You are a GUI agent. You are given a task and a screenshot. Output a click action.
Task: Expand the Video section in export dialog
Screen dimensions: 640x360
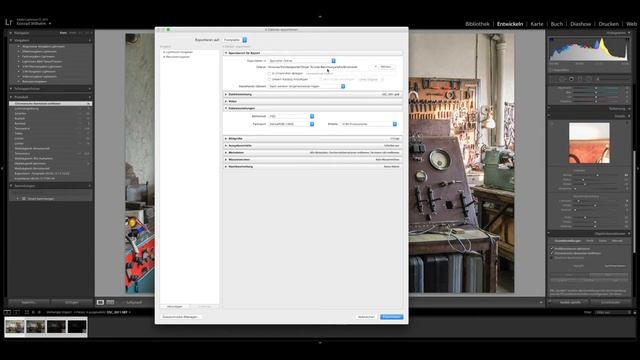226,101
